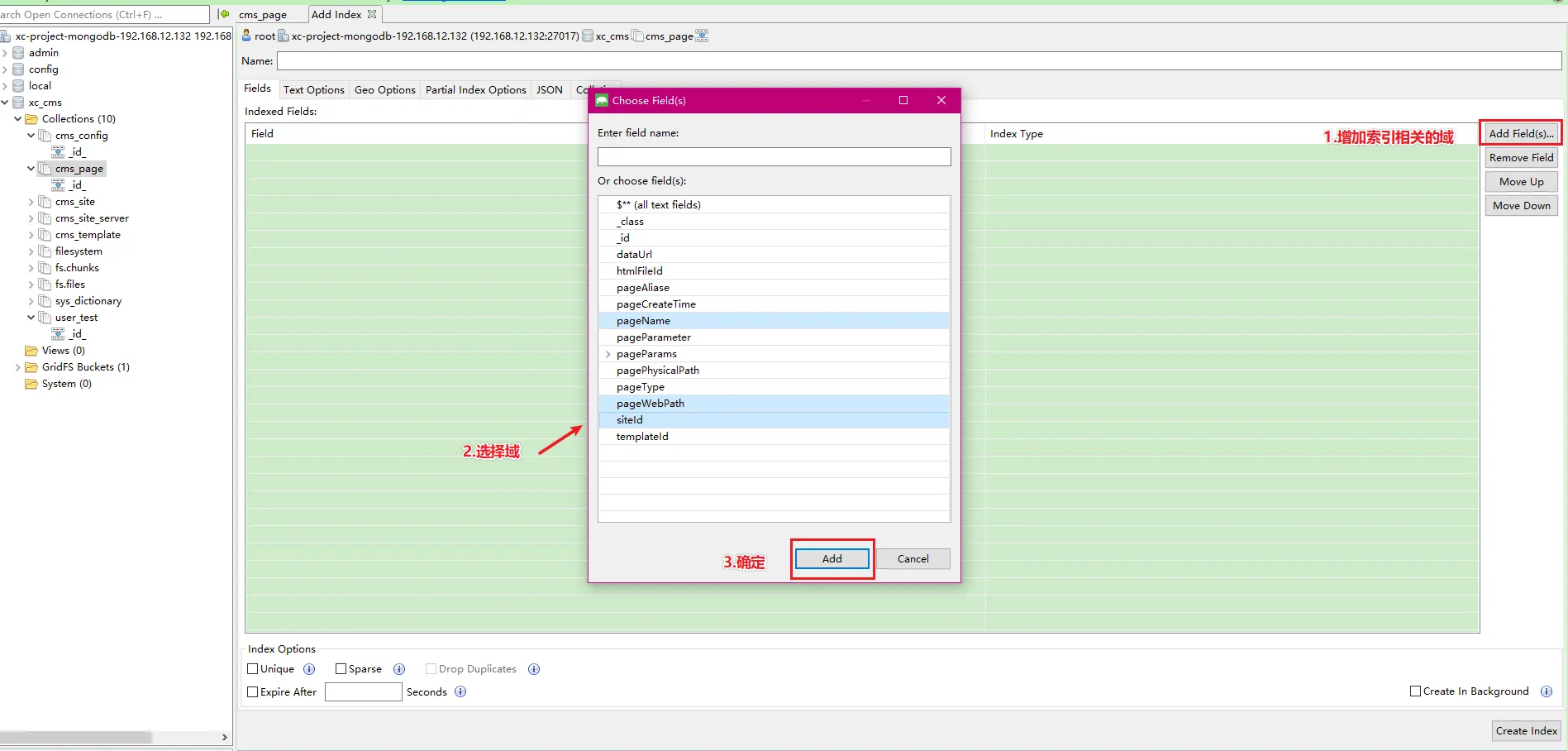This screenshot has height=751, width=1568.
Task: Expand the pageParams field node
Action: 608,354
